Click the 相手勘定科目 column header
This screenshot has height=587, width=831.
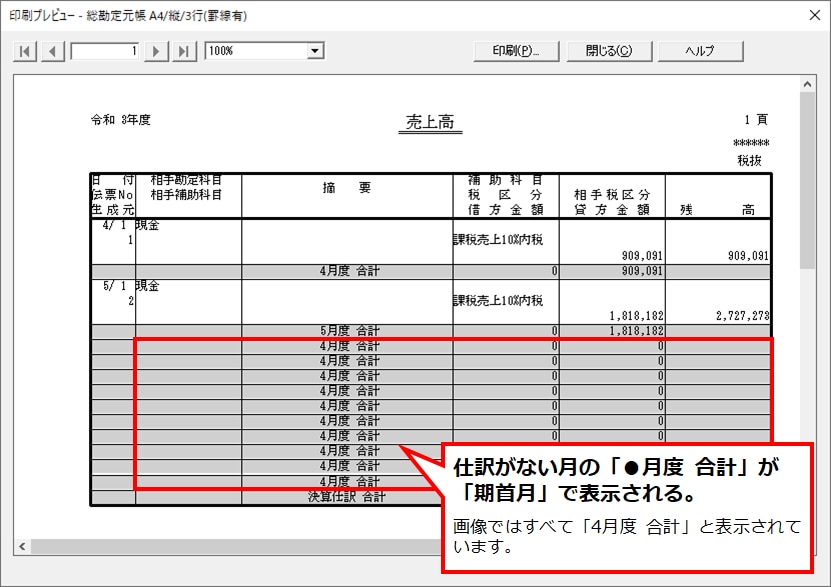pos(186,180)
